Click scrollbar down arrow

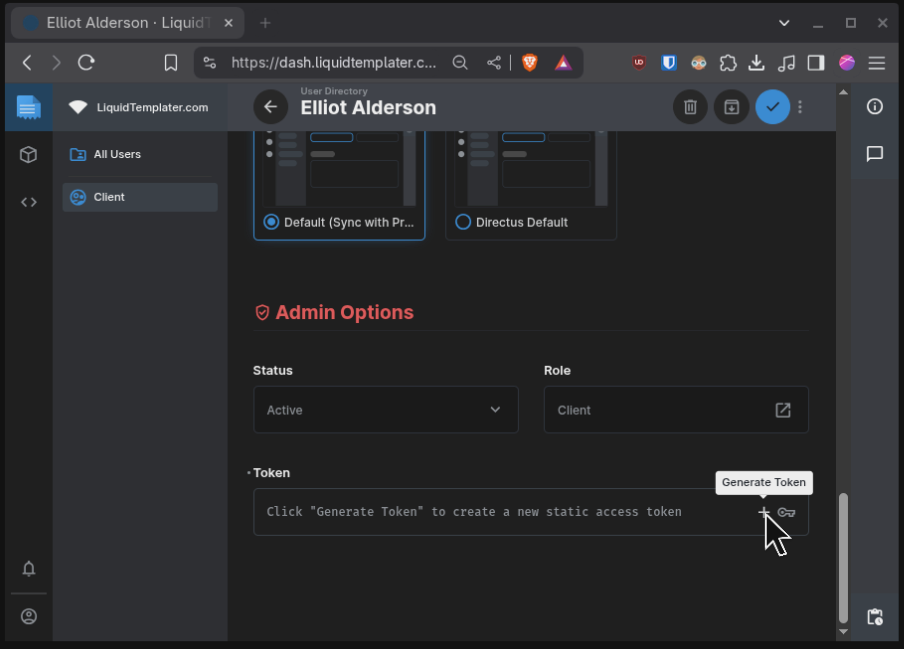point(843,632)
